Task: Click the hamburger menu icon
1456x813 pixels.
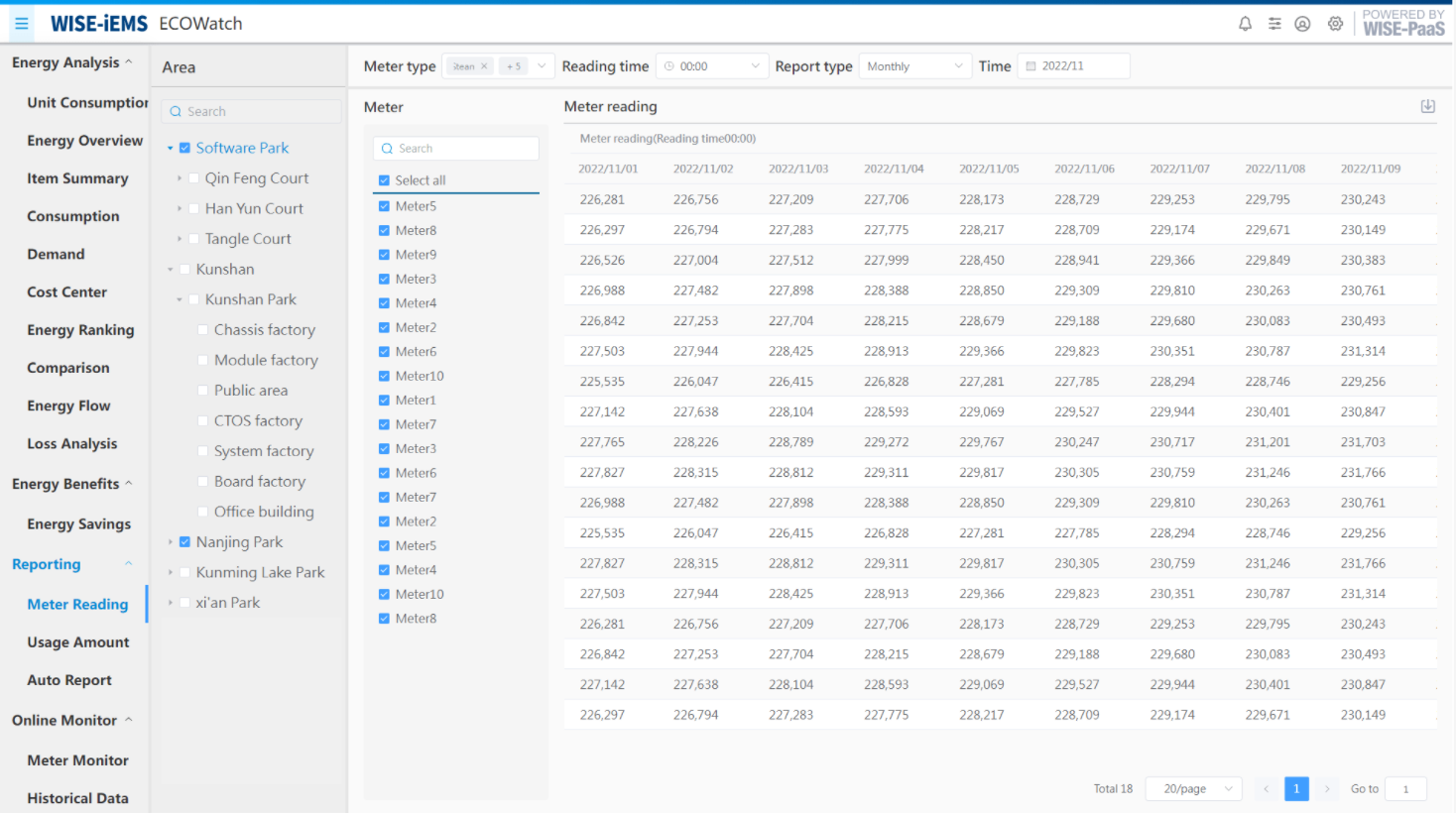Action: point(21,24)
